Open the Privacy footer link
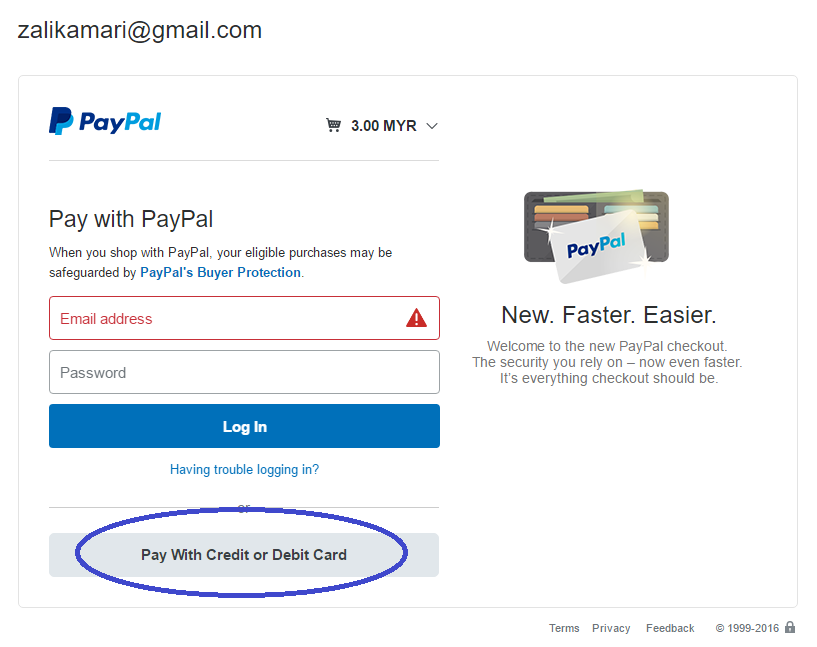 click(611, 628)
